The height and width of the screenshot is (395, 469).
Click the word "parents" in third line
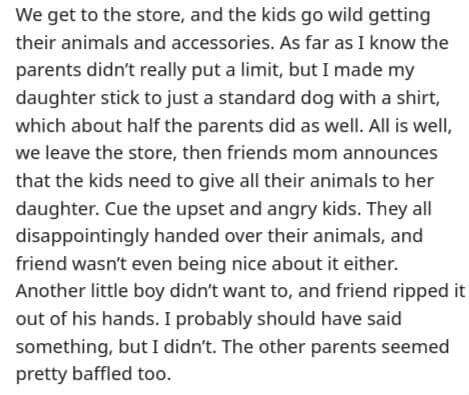(x=49, y=71)
